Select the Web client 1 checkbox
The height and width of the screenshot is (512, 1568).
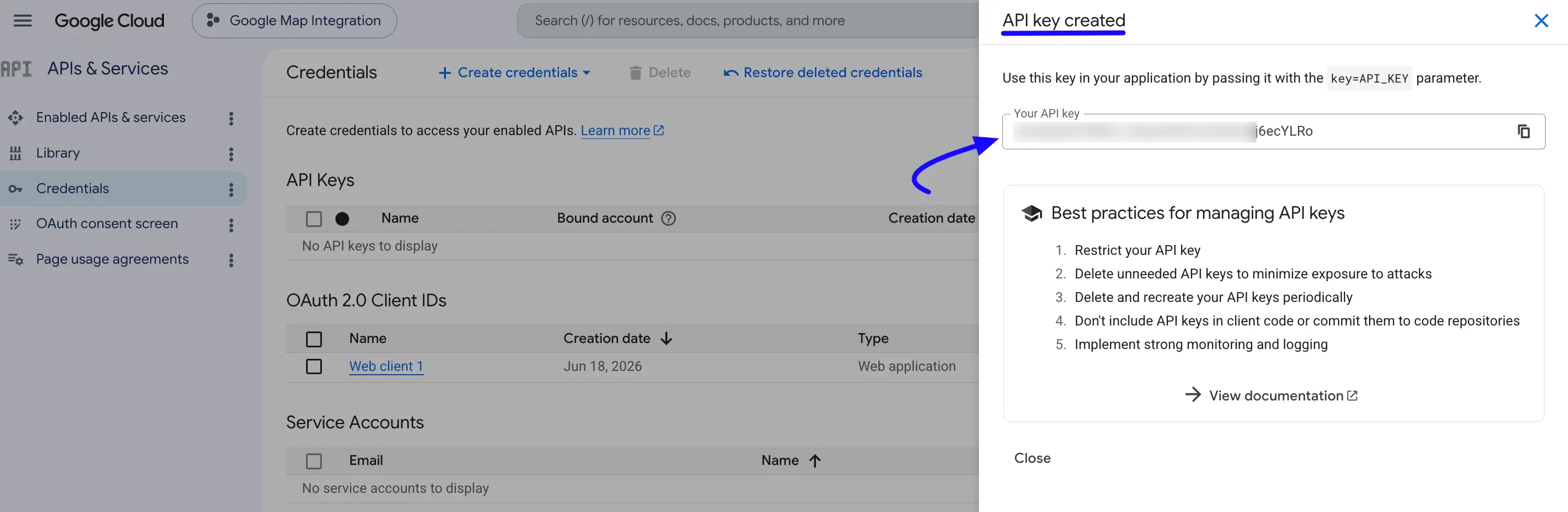314,366
